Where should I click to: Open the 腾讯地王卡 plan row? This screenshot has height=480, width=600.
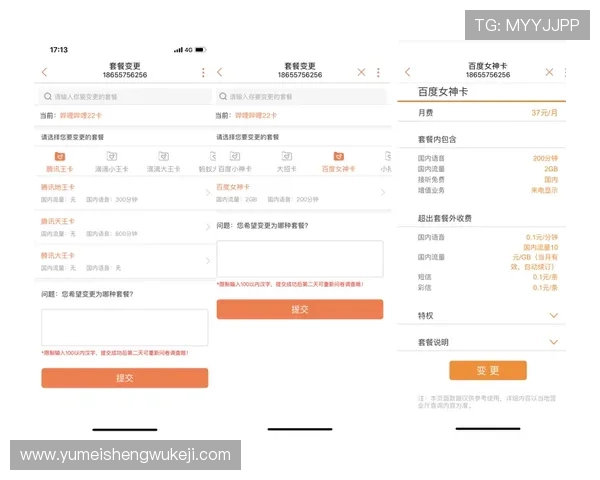click(x=125, y=193)
